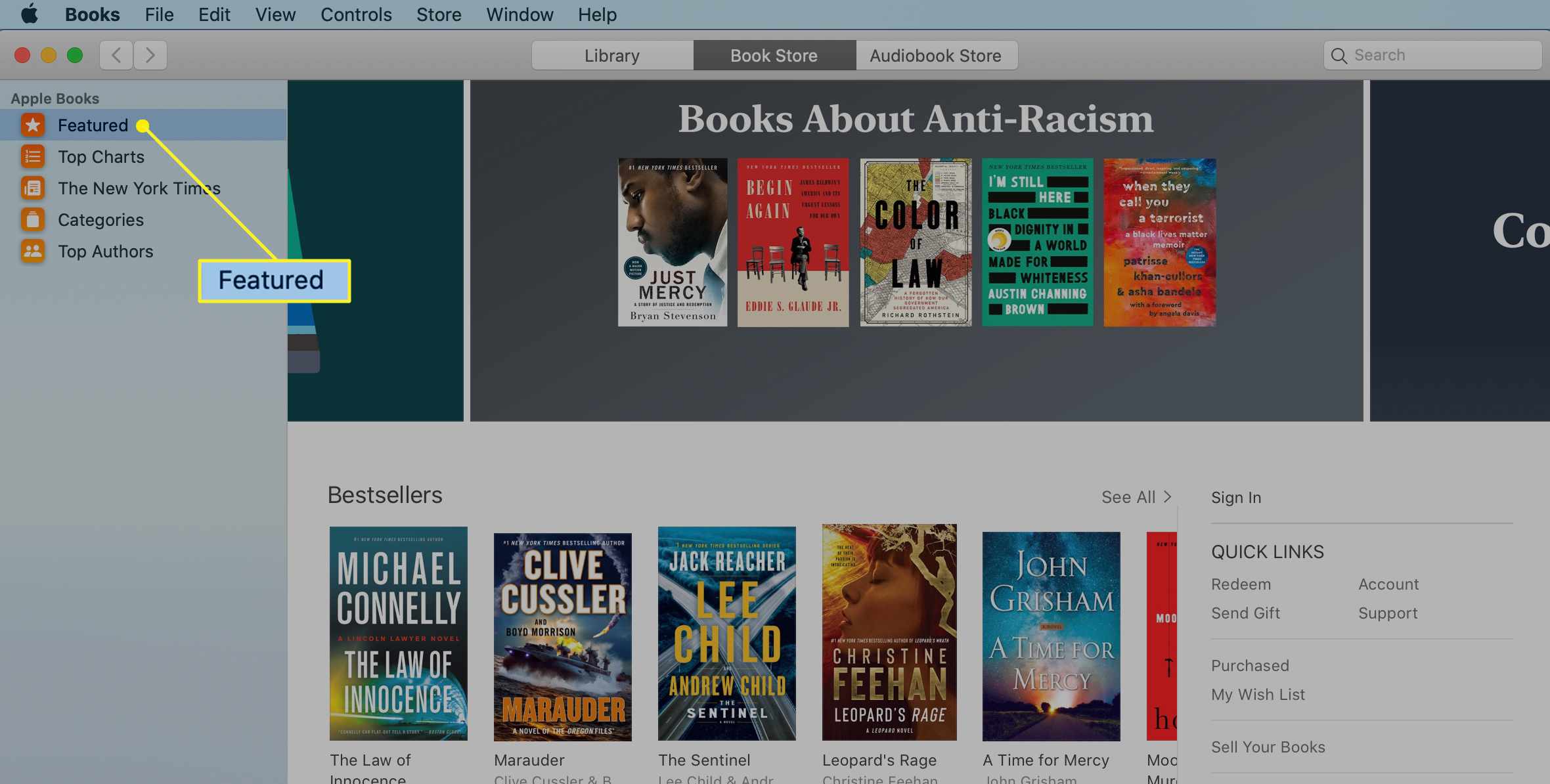Switch to the Audiobook Store tab
The height and width of the screenshot is (784, 1550).
click(937, 55)
